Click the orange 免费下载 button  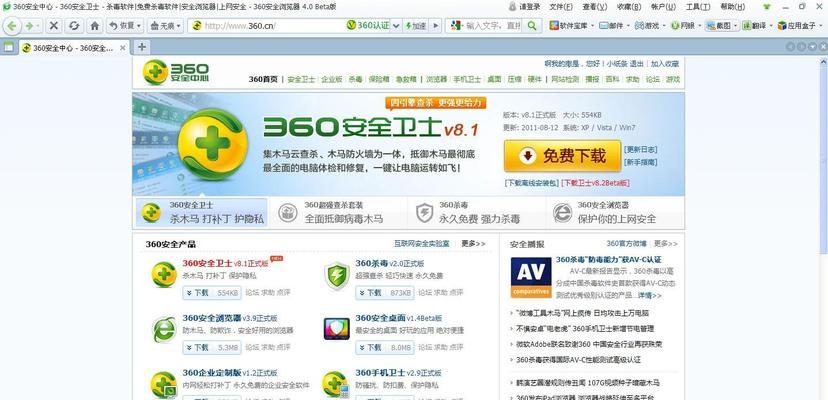click(x=562, y=156)
